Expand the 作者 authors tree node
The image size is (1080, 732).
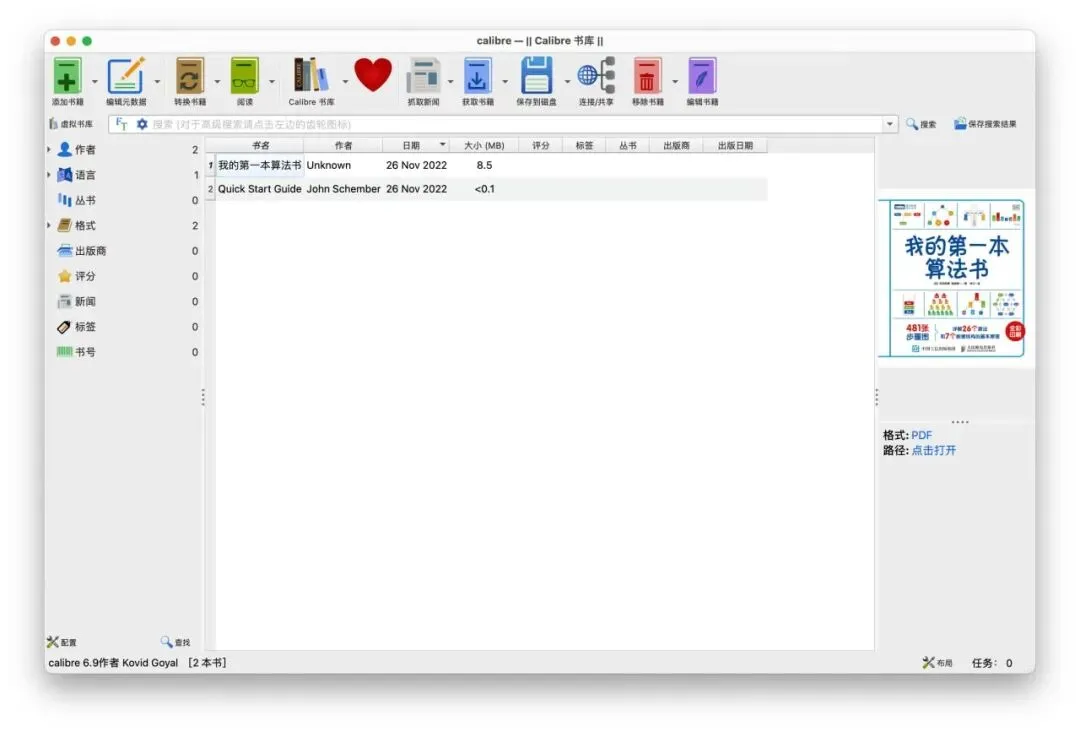(x=49, y=149)
